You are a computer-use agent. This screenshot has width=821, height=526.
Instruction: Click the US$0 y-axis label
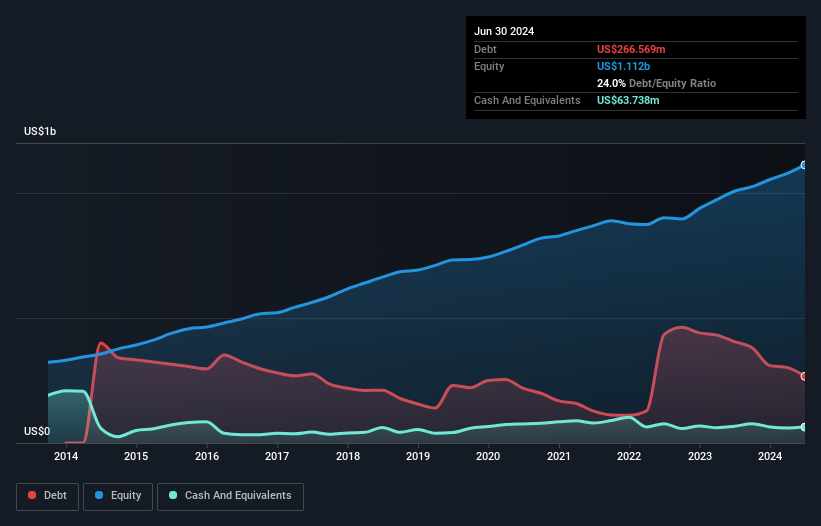[37, 431]
